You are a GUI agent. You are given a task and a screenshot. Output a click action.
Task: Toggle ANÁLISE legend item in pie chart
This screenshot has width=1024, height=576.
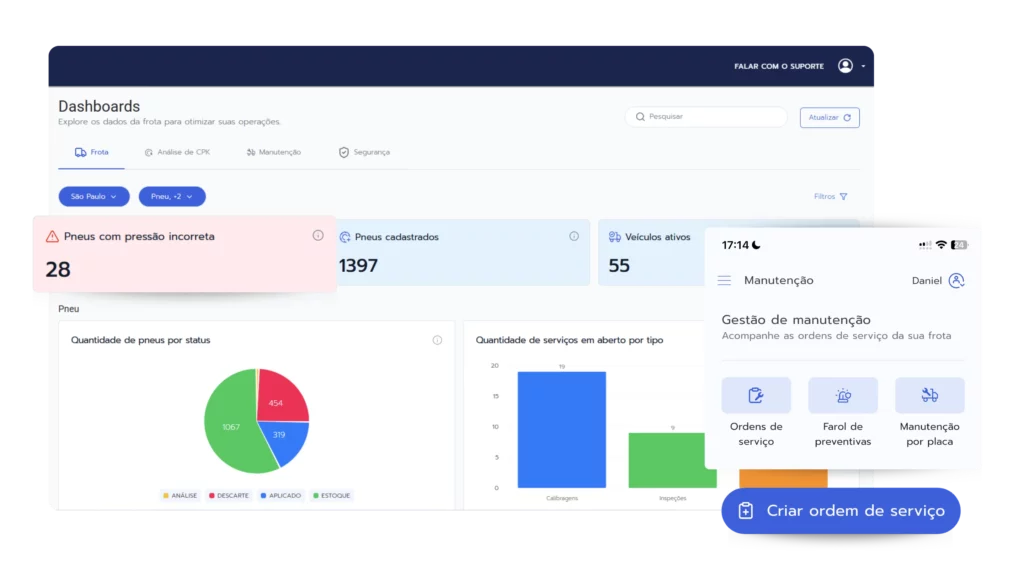pyautogui.click(x=180, y=495)
